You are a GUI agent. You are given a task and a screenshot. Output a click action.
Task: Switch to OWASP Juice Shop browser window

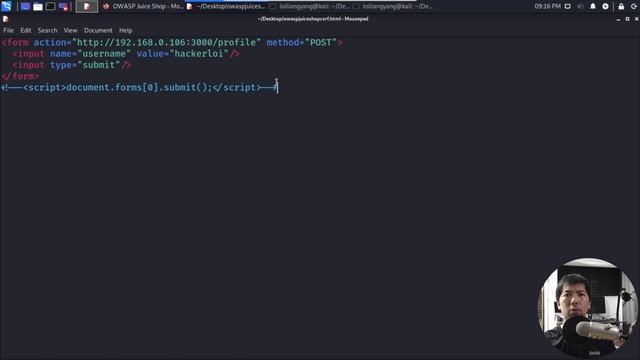(x=142, y=7)
